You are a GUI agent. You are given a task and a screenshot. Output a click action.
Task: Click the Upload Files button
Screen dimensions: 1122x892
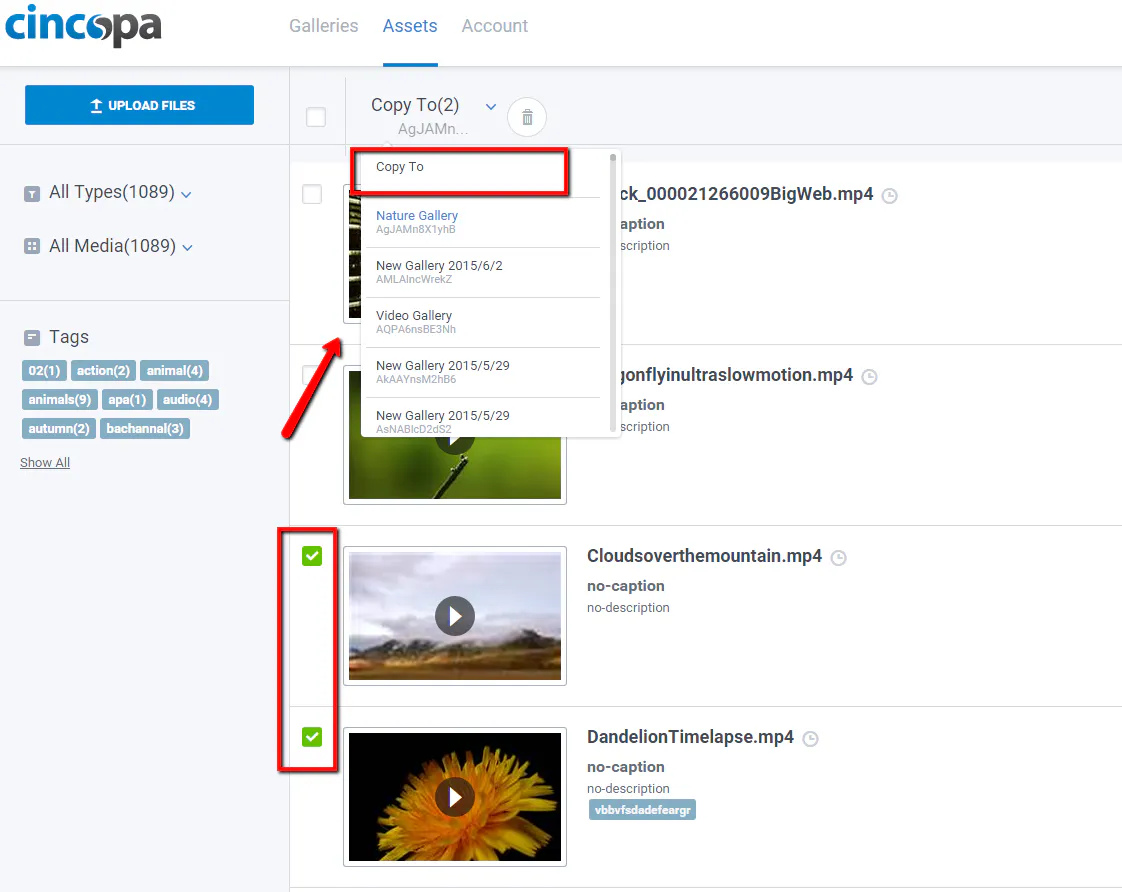pos(140,105)
